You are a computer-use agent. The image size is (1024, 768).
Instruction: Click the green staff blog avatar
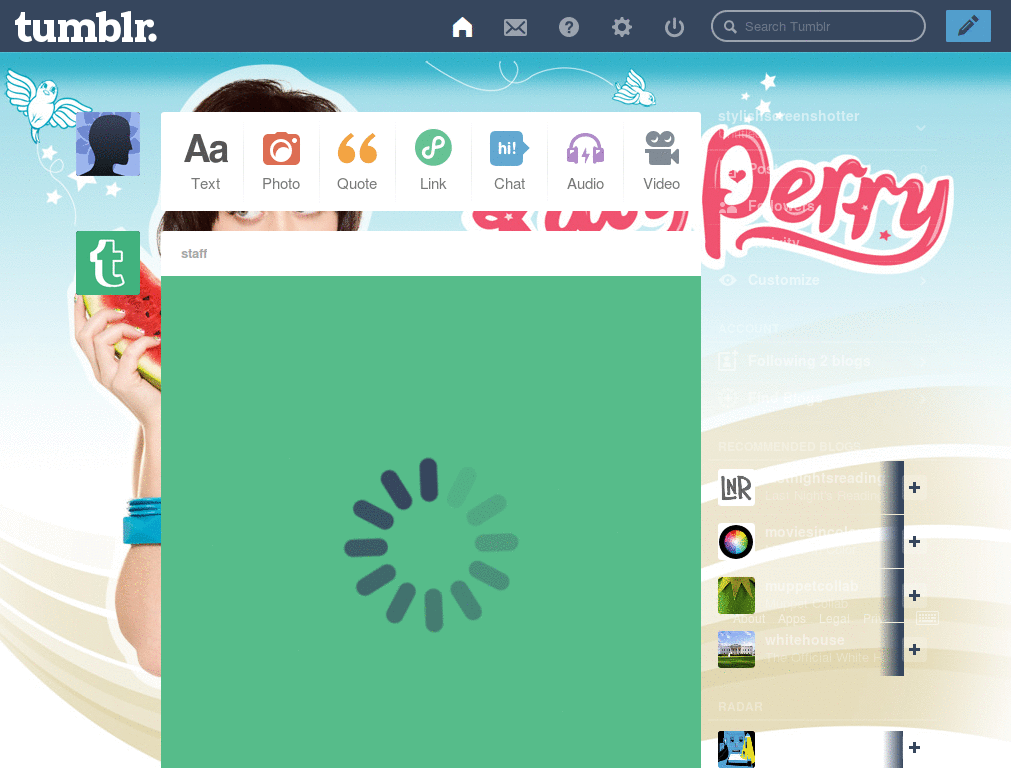coord(108,263)
